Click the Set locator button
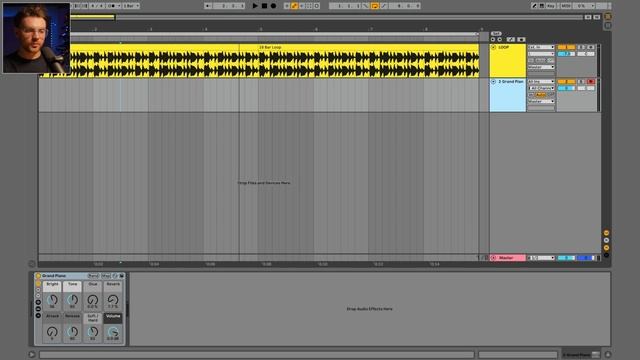 point(496,34)
